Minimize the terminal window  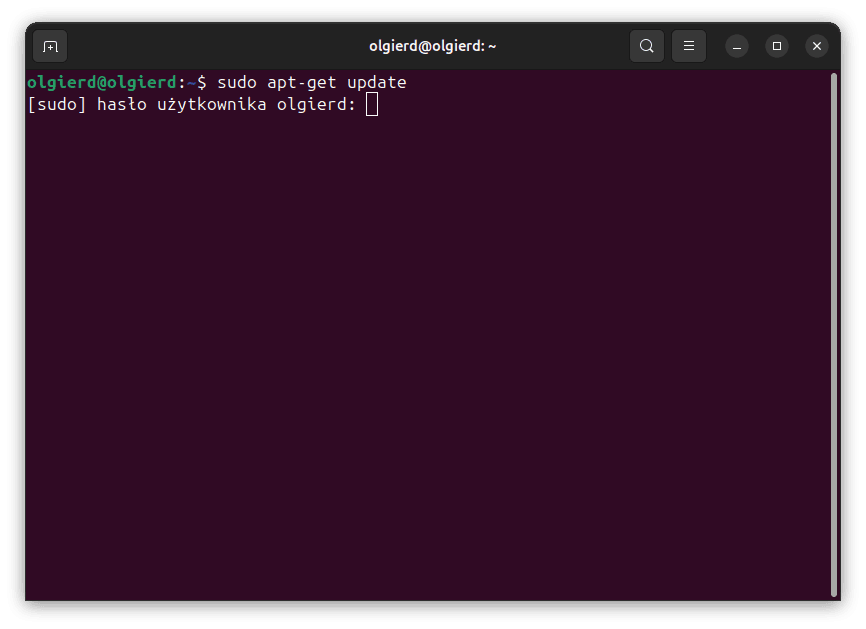737,46
